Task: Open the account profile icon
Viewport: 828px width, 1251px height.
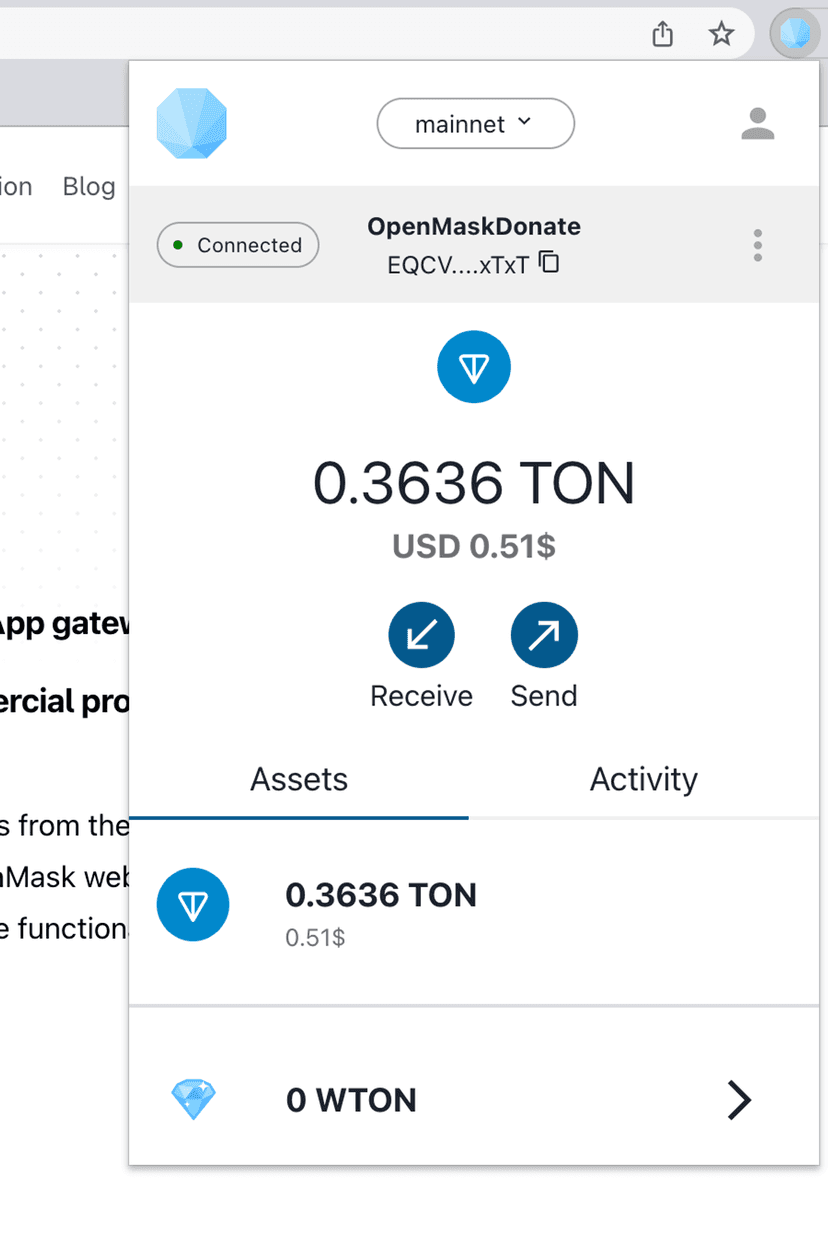Action: (758, 123)
